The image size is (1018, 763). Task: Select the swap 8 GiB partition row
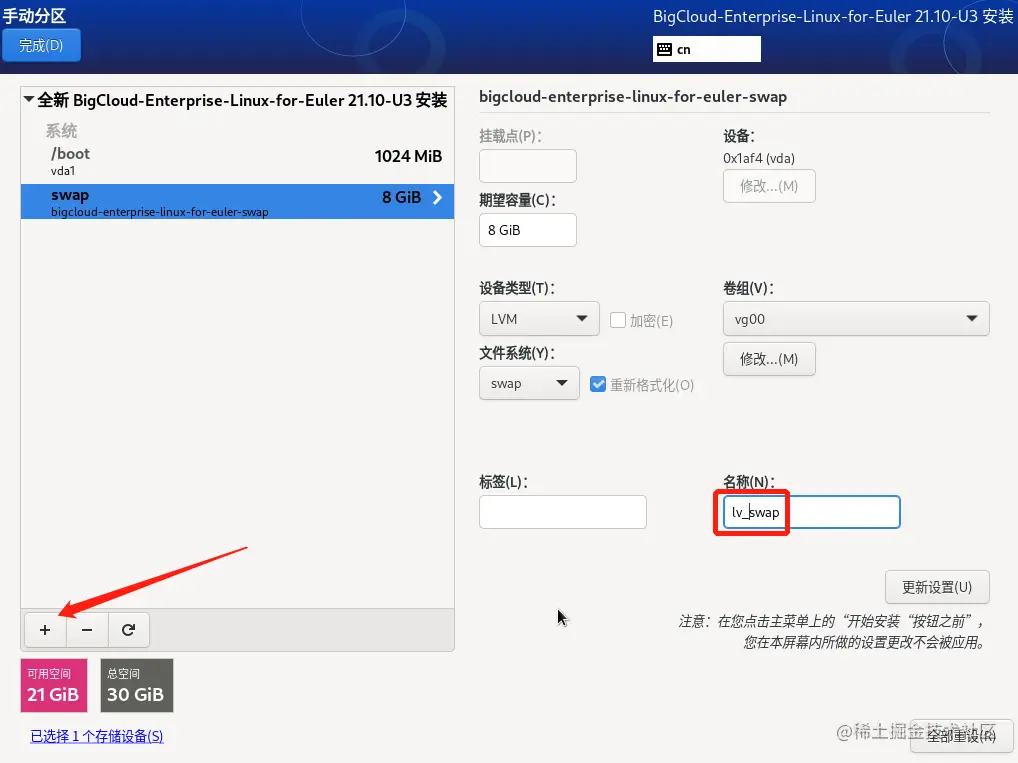tap(237, 202)
